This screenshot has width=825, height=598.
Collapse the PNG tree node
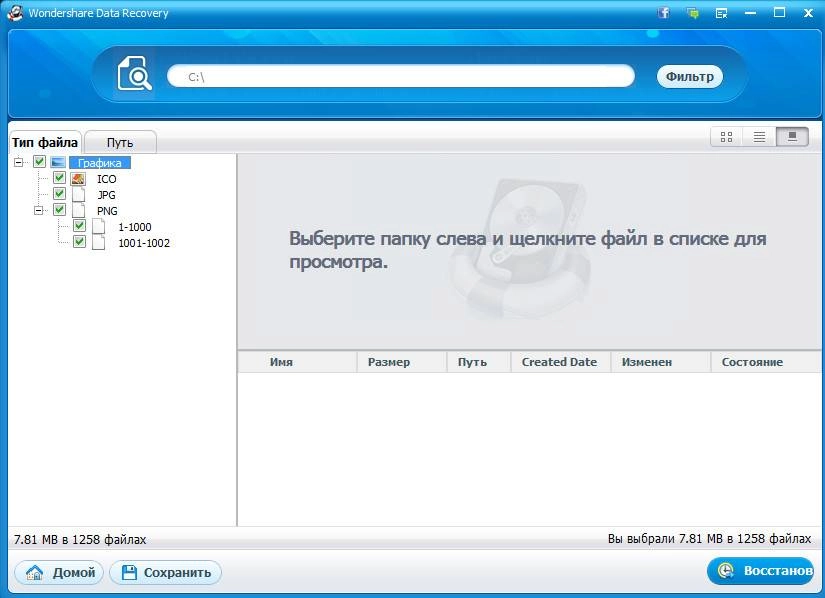coord(38,210)
